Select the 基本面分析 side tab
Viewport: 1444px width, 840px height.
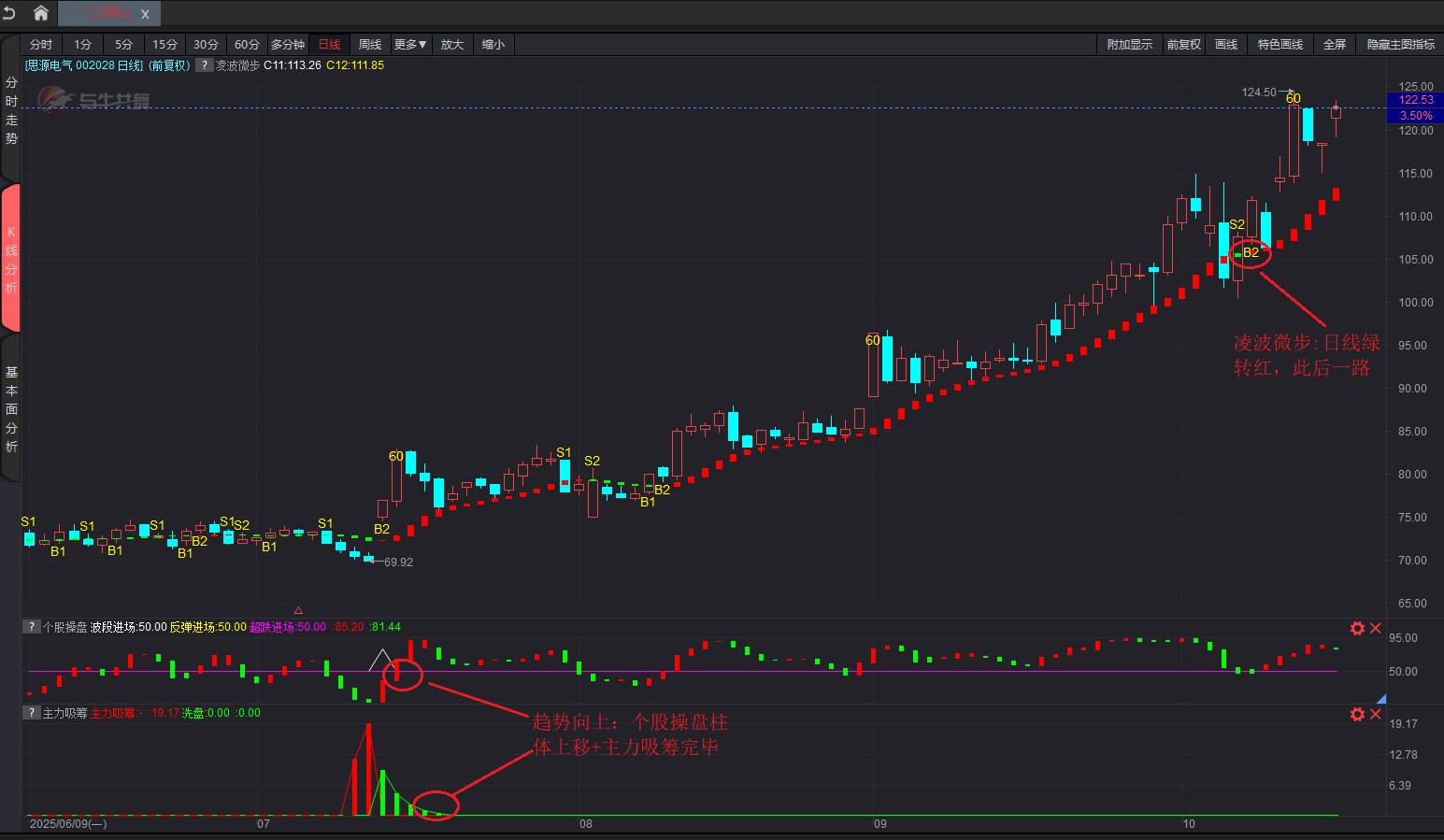coord(11,409)
